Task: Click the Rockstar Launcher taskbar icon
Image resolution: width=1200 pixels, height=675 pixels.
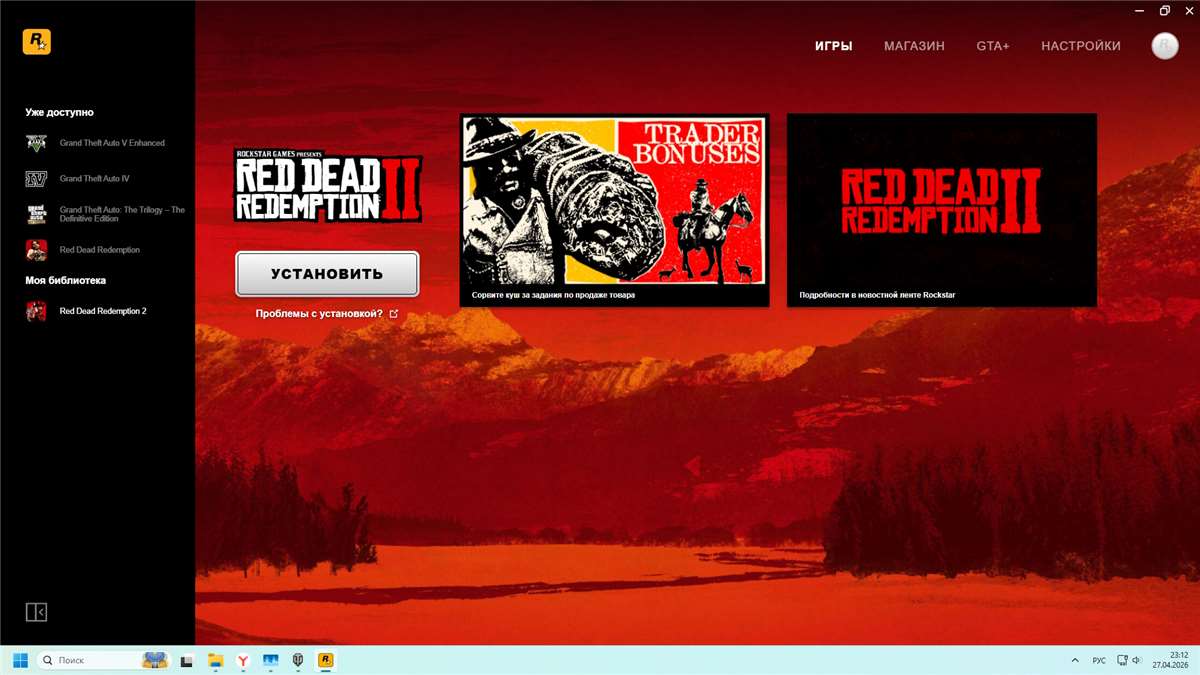Action: coord(326,661)
